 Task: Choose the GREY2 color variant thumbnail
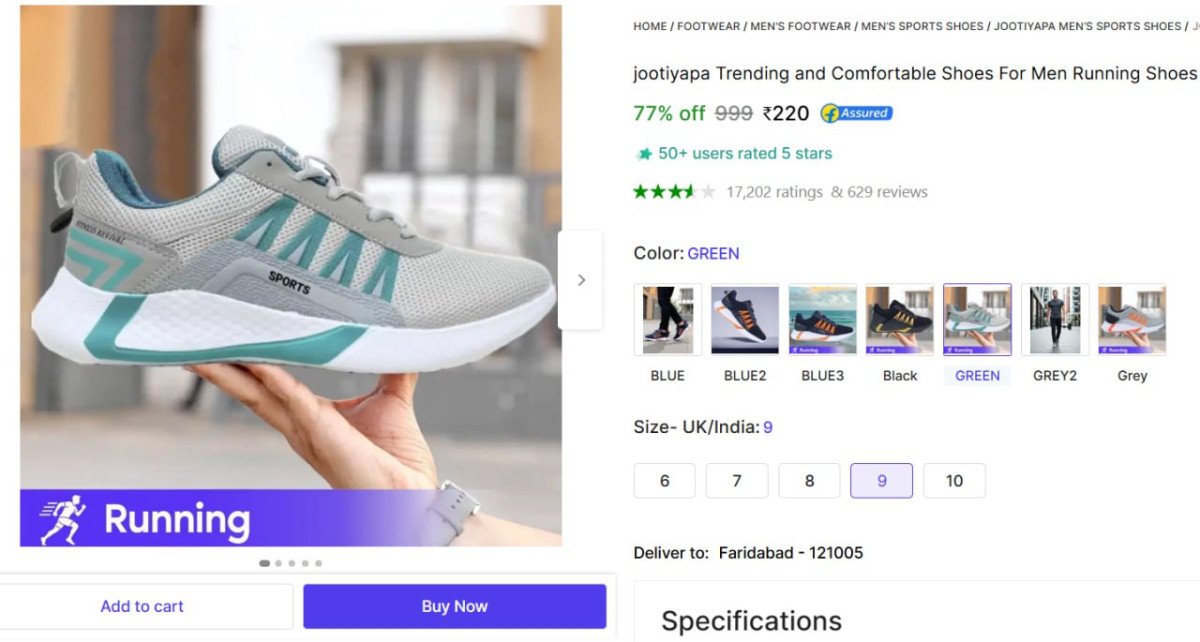tap(1054, 320)
